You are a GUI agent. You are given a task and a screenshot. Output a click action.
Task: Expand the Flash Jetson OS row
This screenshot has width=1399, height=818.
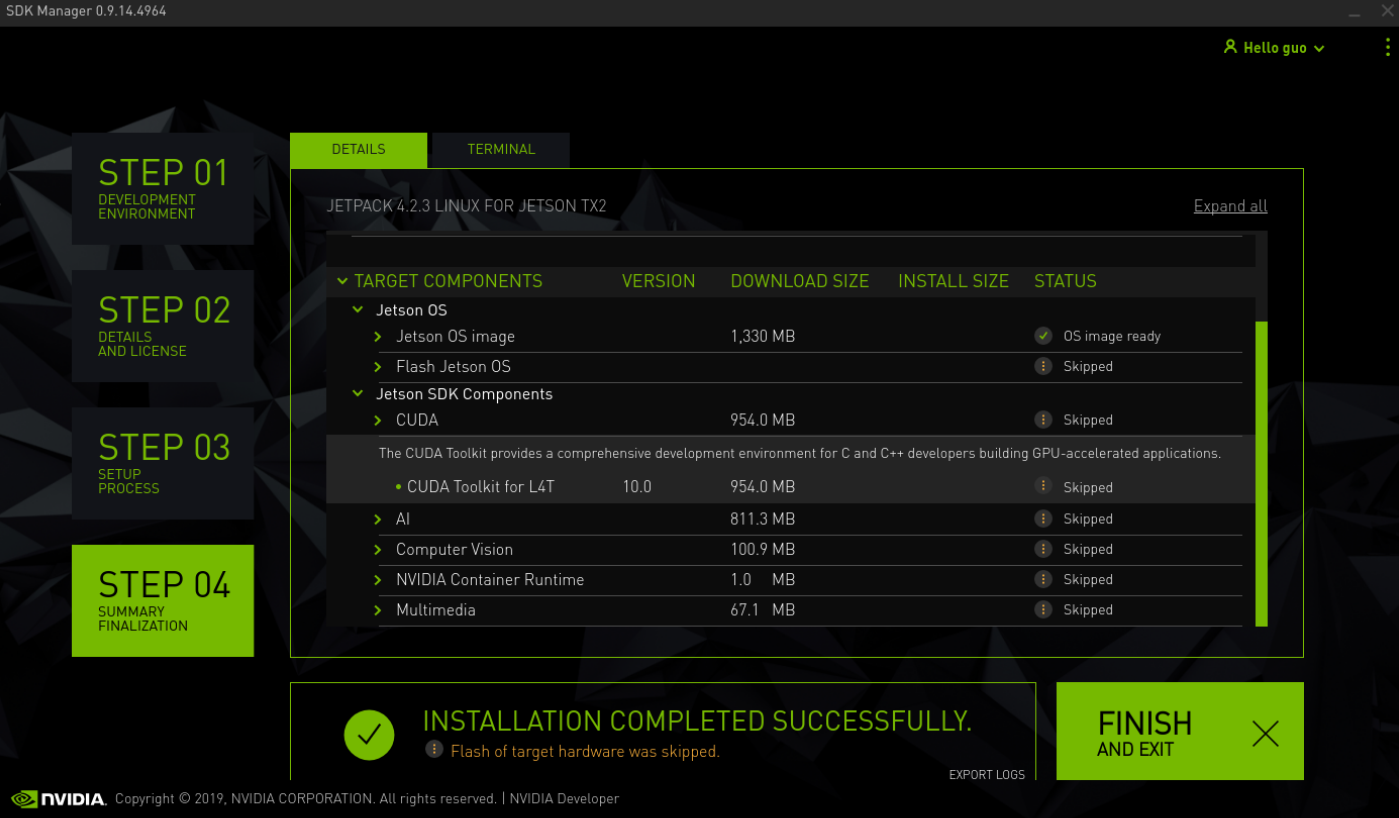pos(378,367)
